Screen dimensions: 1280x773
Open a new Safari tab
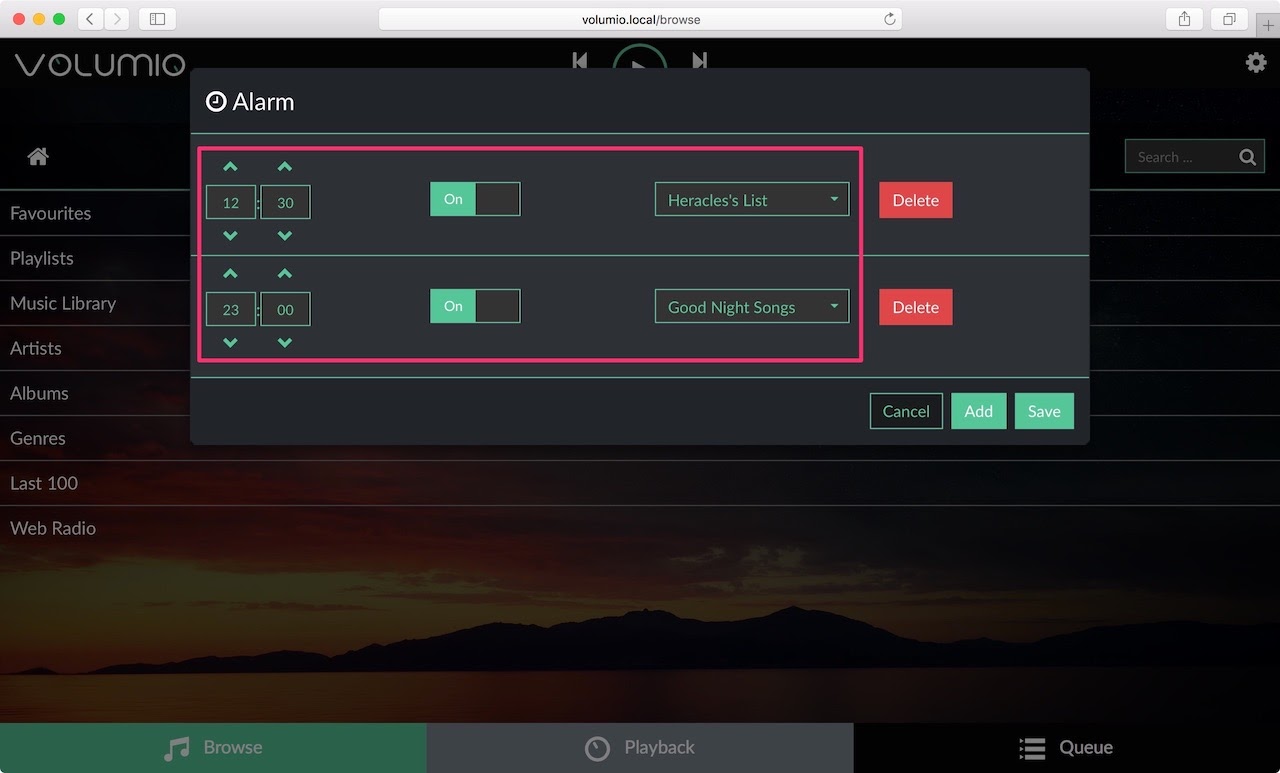pos(1268,26)
